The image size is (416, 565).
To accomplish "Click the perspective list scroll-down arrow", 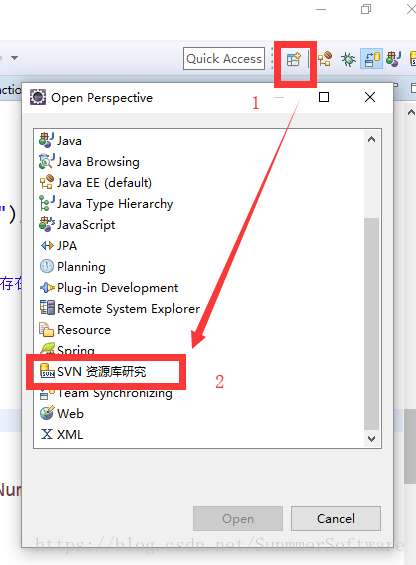I will pos(371,439).
